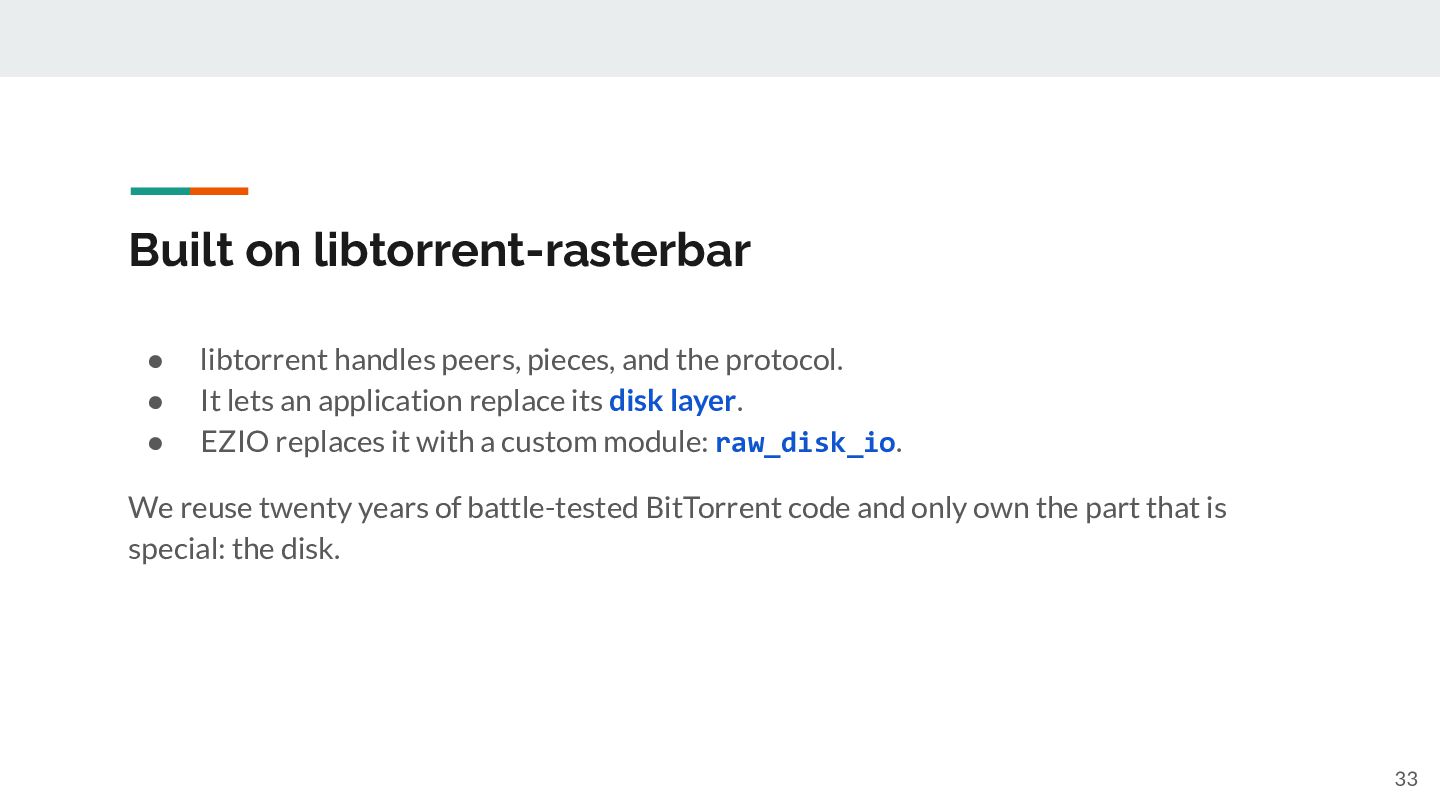Click the word "protocol" in first bullet

pyautogui.click(x=783, y=361)
